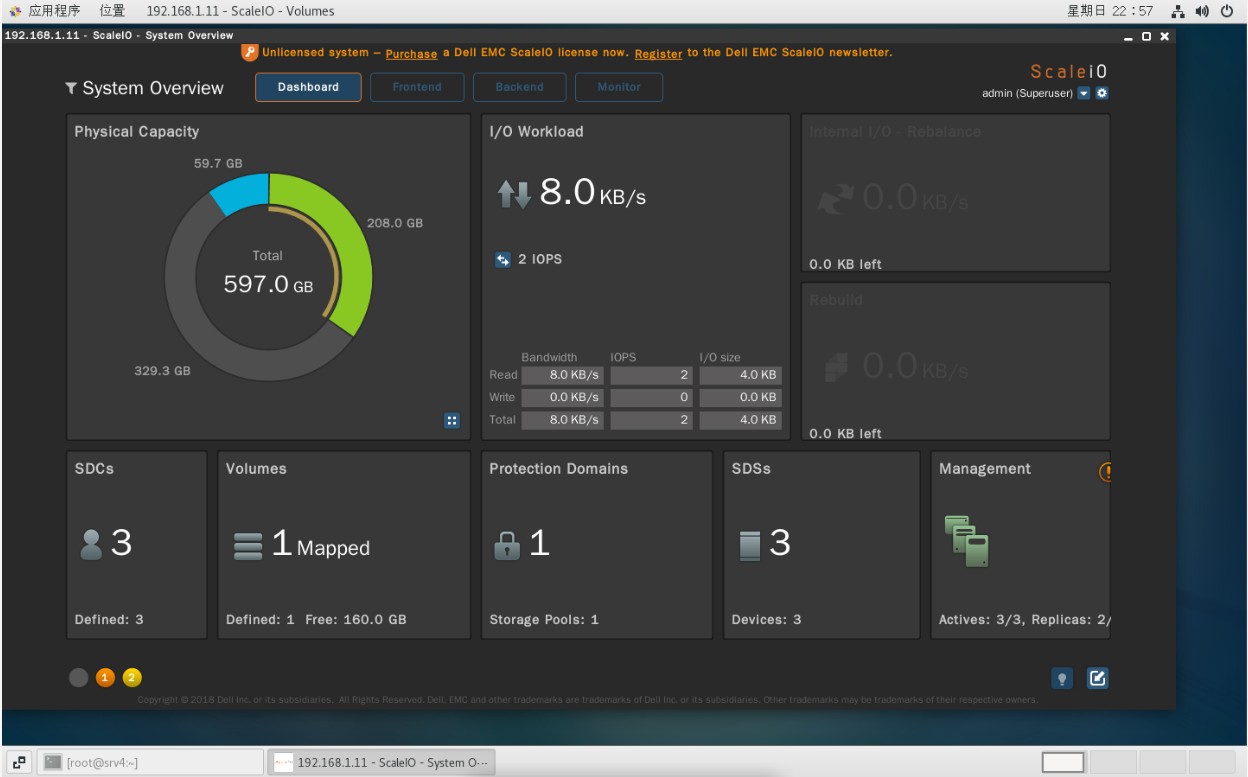
Task: Switch to the Frontend tab
Action: point(417,87)
